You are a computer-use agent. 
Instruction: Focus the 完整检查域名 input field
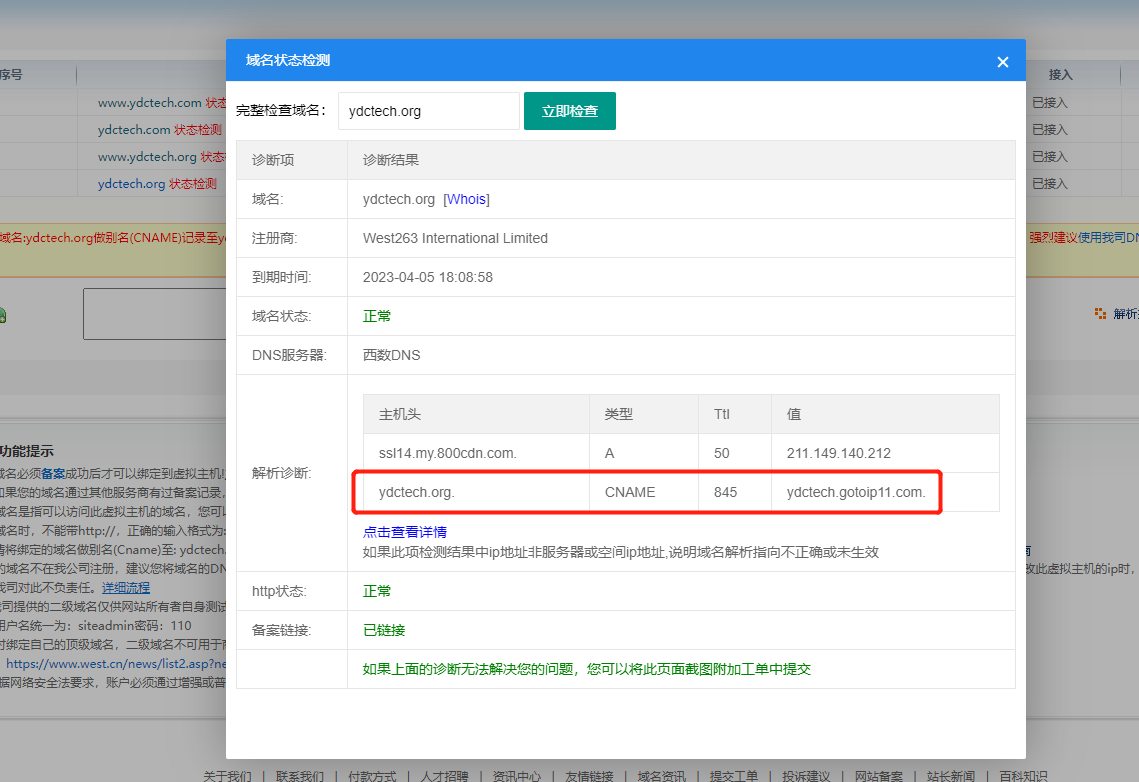pyautogui.click(x=428, y=111)
